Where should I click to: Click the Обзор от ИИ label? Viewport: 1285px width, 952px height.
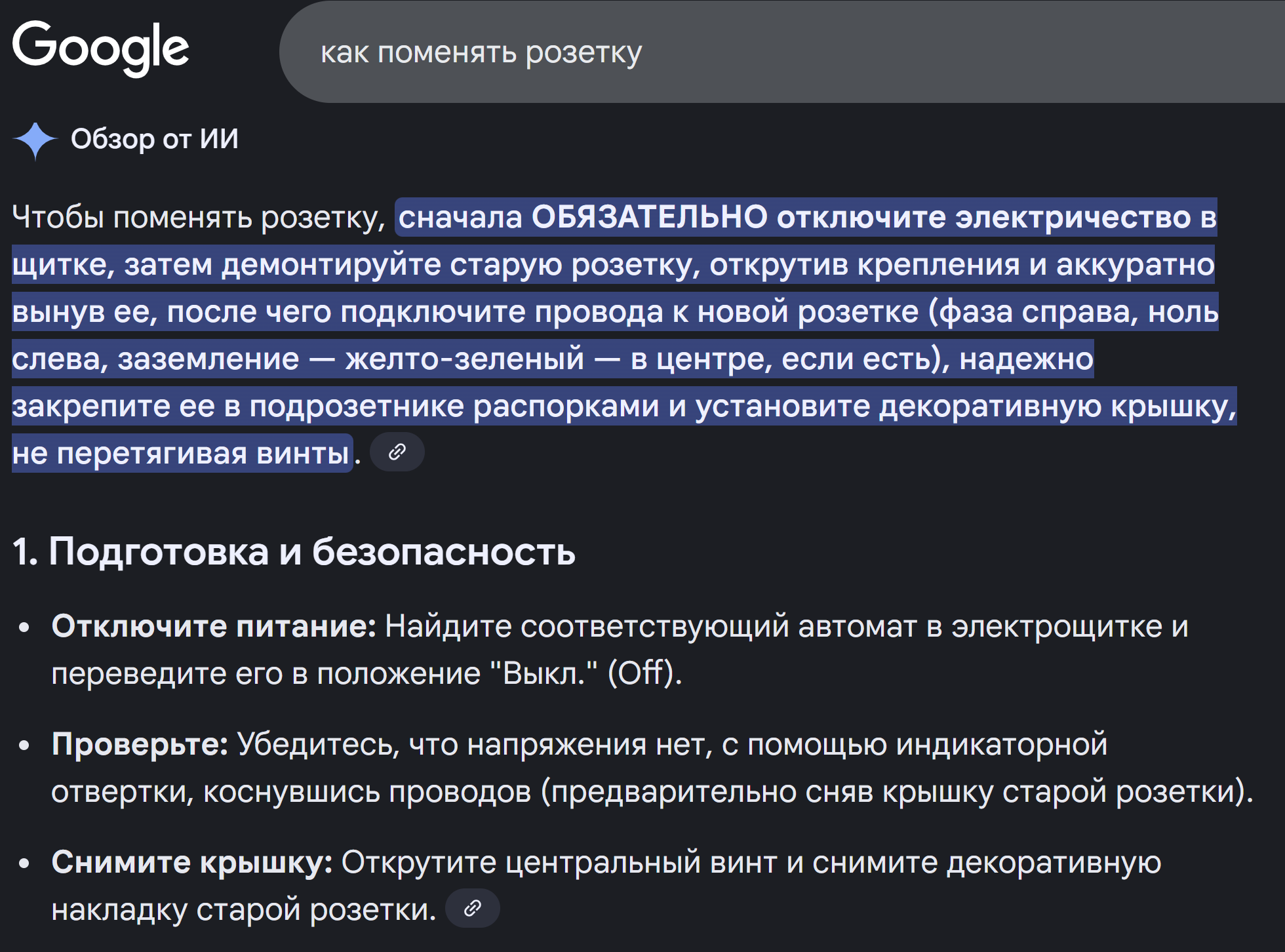155,139
